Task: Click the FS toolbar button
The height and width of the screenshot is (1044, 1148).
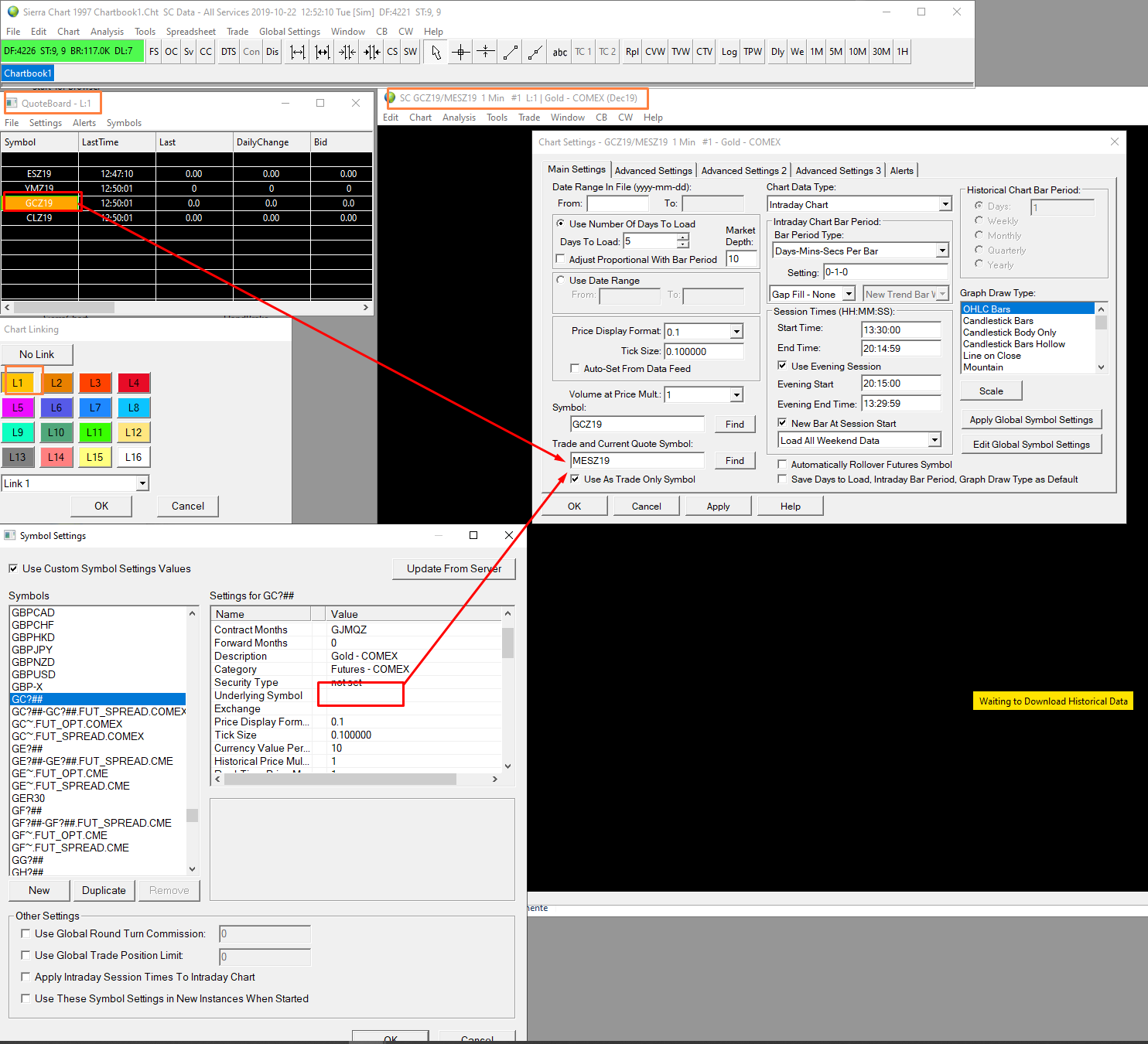Action: coord(154,52)
